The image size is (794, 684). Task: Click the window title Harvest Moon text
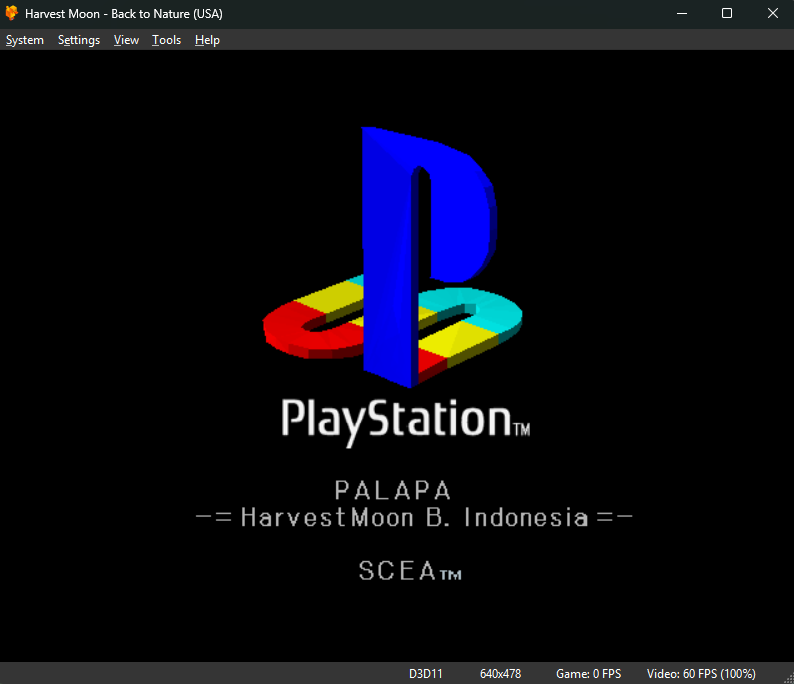tap(124, 14)
